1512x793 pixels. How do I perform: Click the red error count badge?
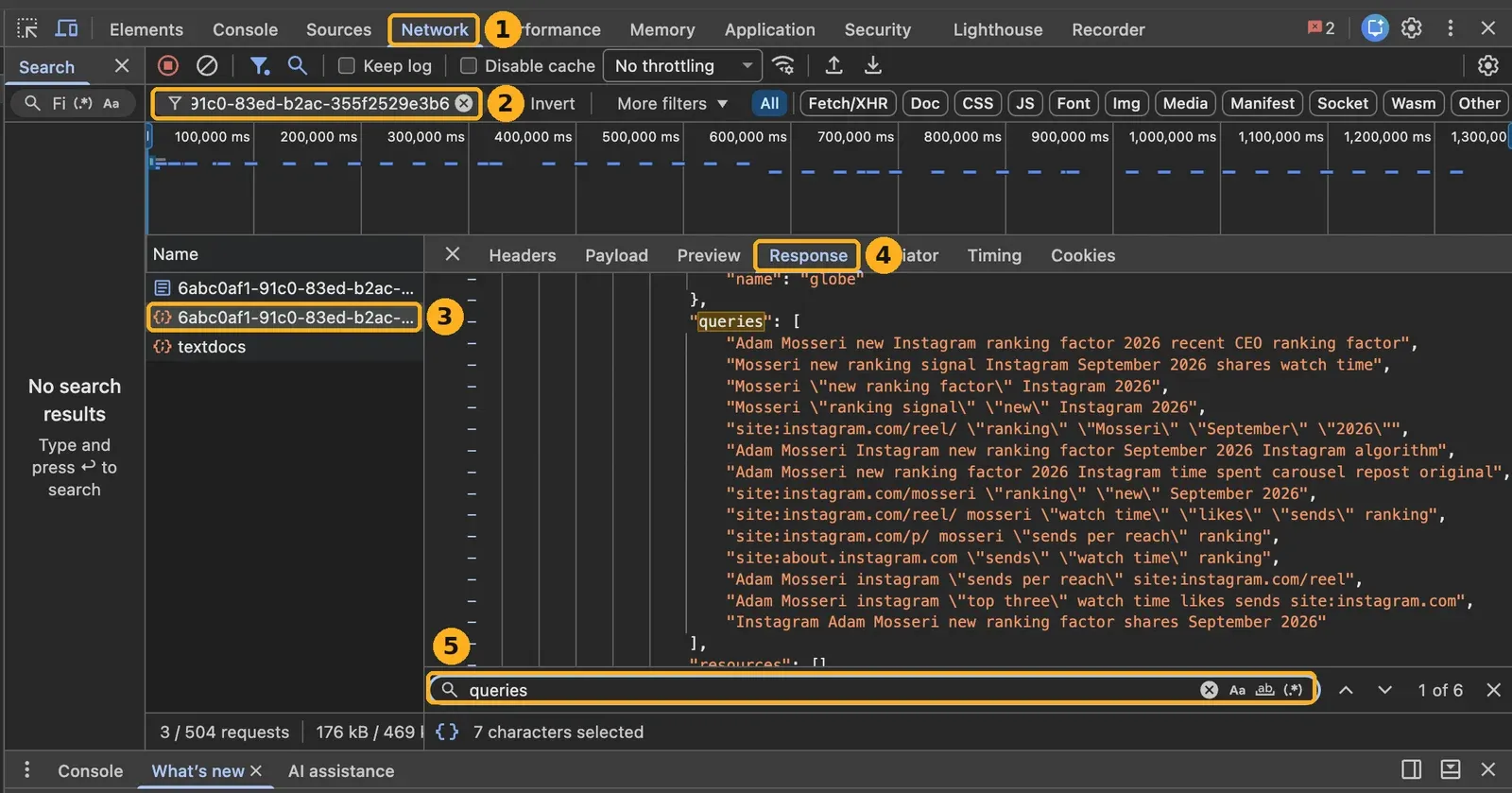coord(1321,28)
